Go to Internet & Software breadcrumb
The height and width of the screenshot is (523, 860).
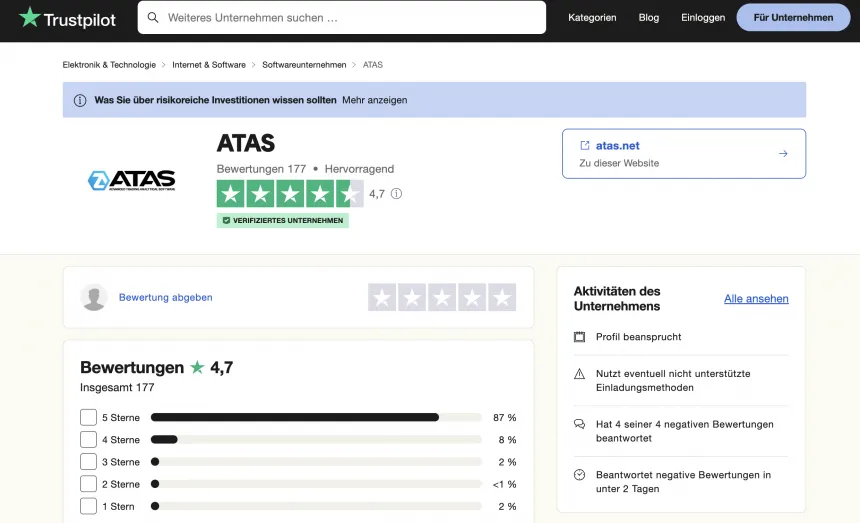point(209,65)
